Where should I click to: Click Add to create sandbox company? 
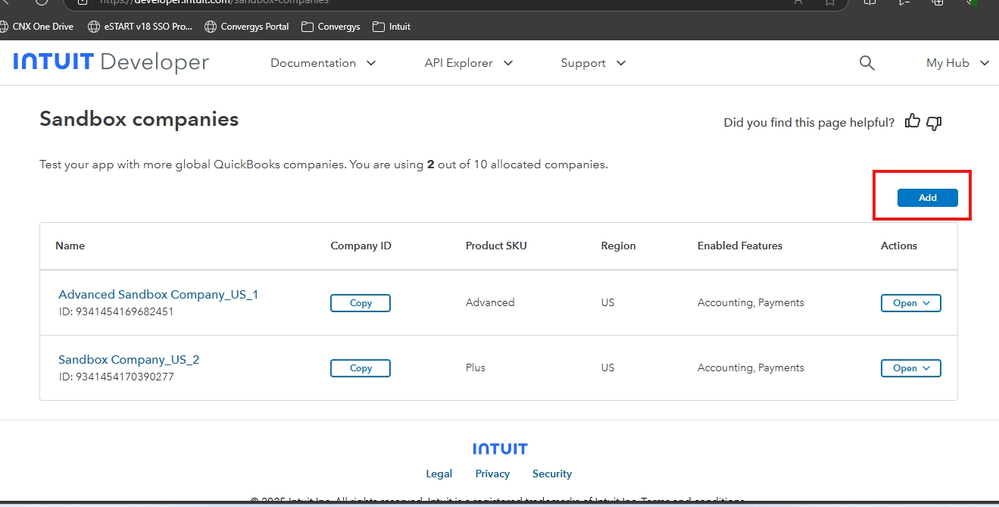pos(927,198)
